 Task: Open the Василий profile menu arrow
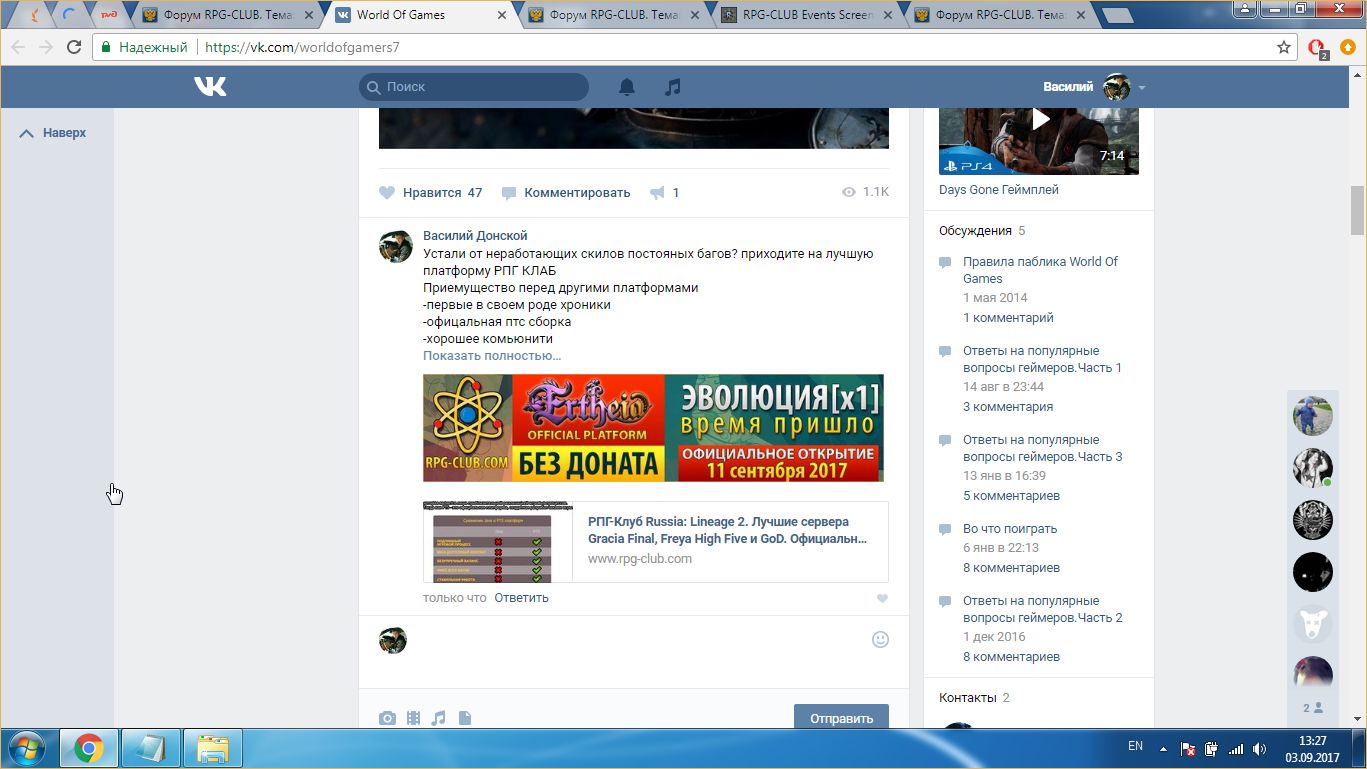click(1142, 88)
